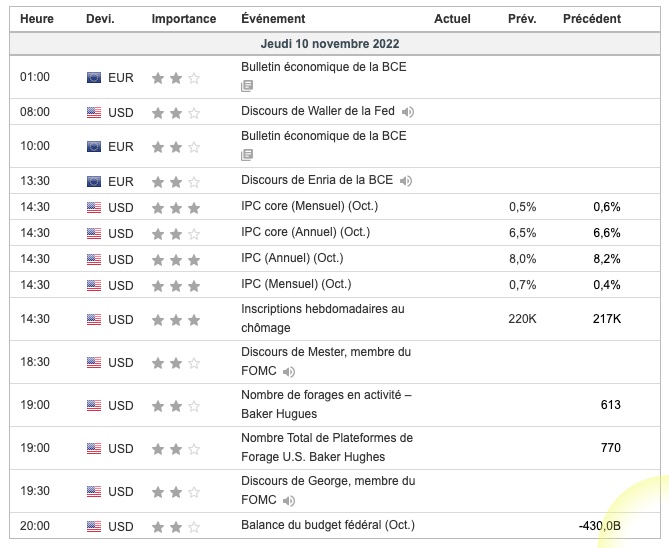Image resolution: width=669 pixels, height=548 pixels.
Task: Open Nombre de forages en activité link
Action: tap(326, 395)
